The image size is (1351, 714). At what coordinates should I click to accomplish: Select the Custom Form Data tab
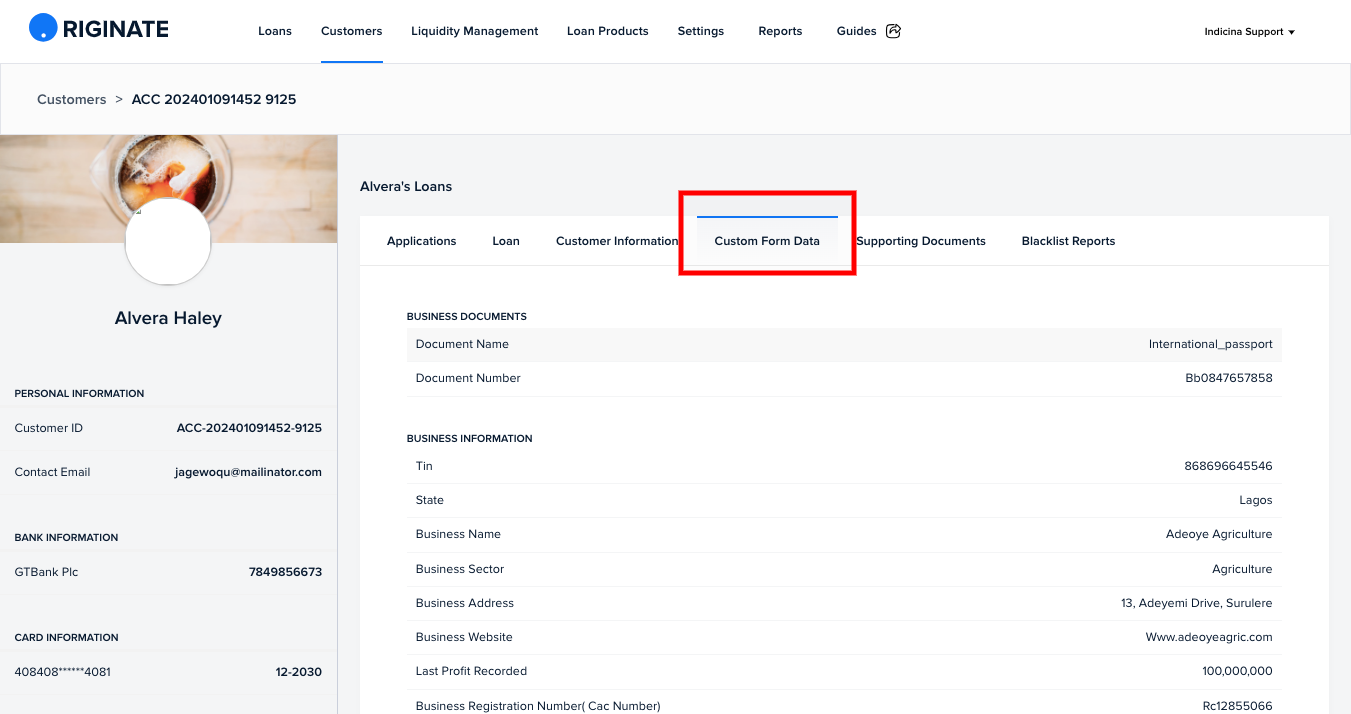point(767,241)
